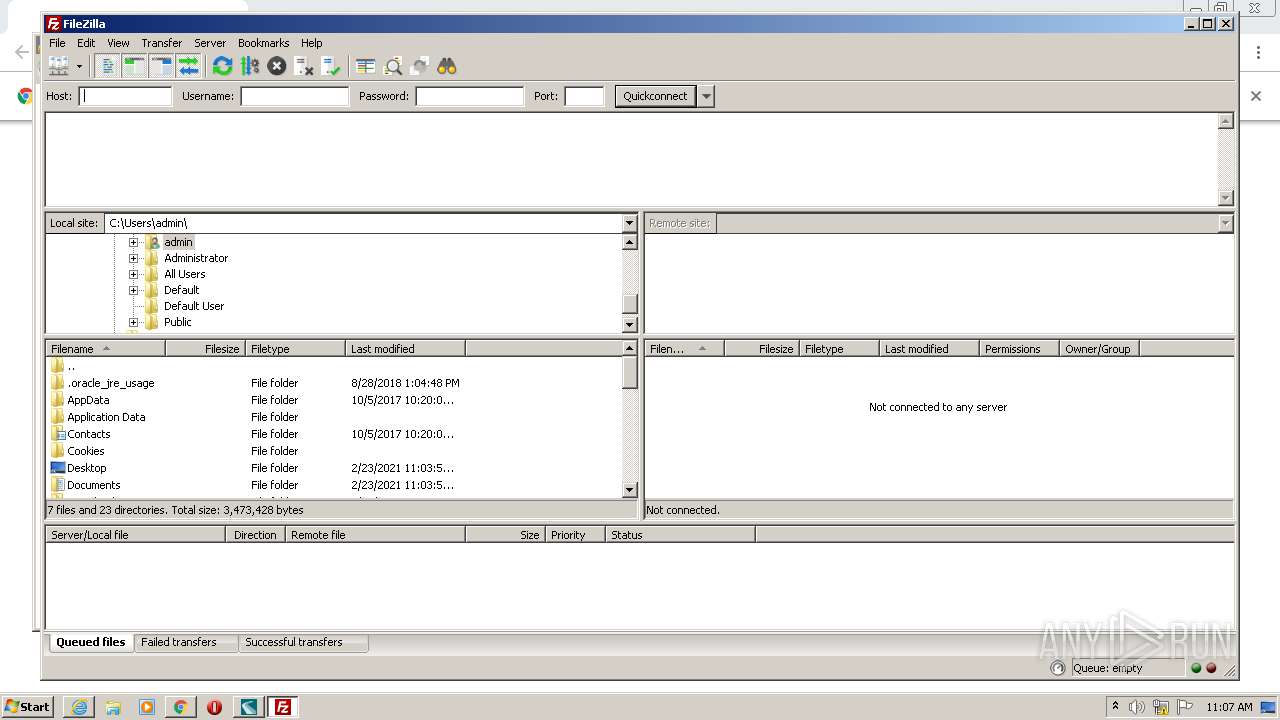Open the Transfer menu

[x=161, y=43]
